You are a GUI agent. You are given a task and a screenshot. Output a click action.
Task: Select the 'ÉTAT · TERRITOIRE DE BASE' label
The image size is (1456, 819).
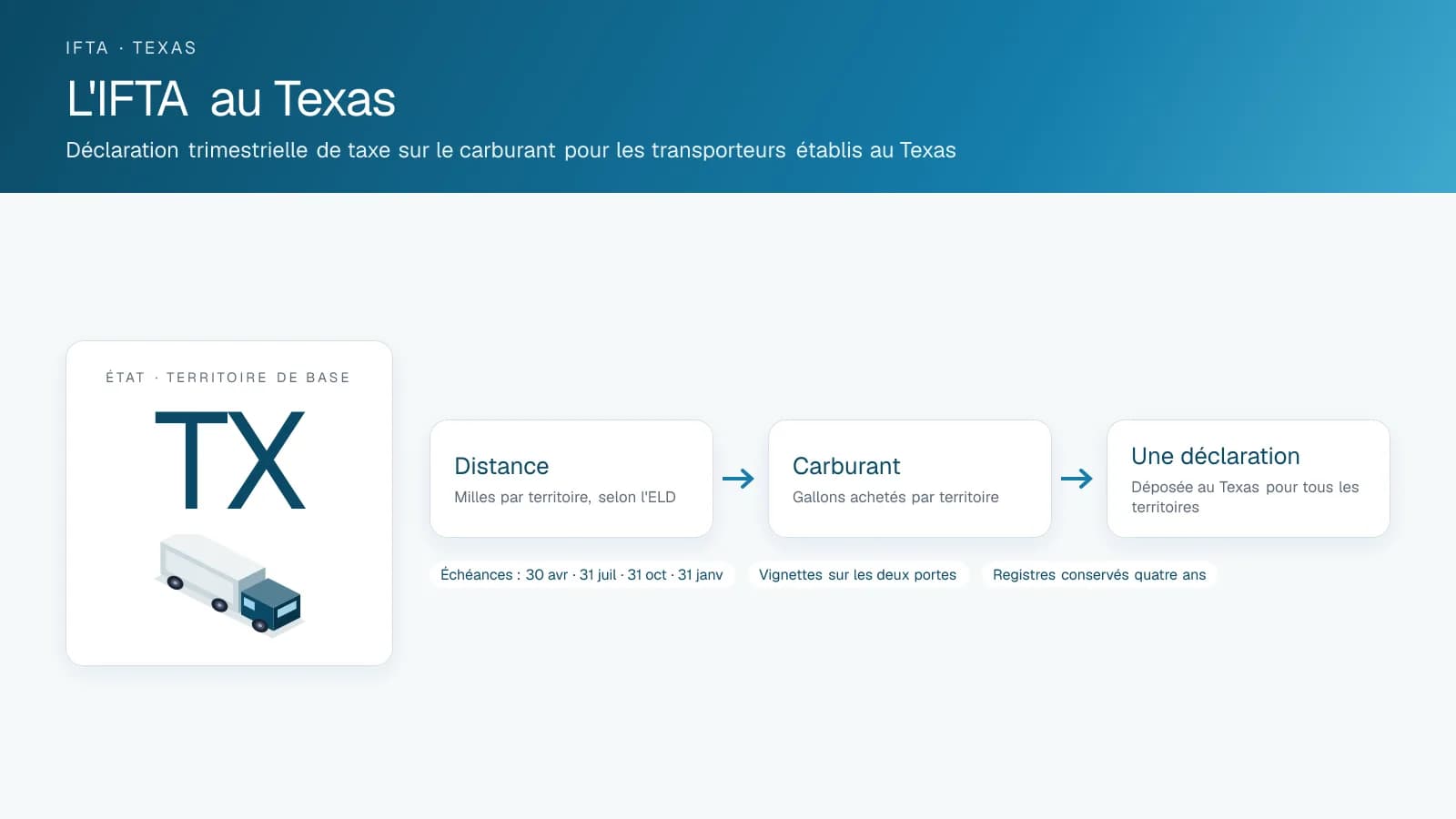click(x=228, y=378)
